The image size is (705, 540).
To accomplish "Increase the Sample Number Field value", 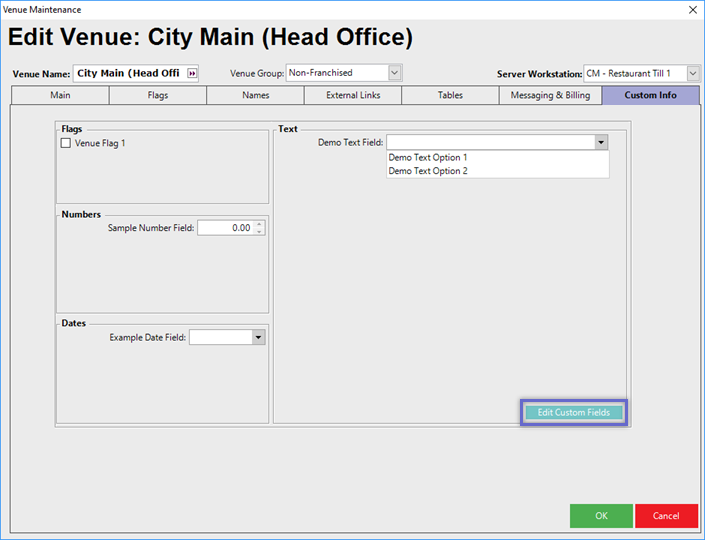I will coord(260,224).
